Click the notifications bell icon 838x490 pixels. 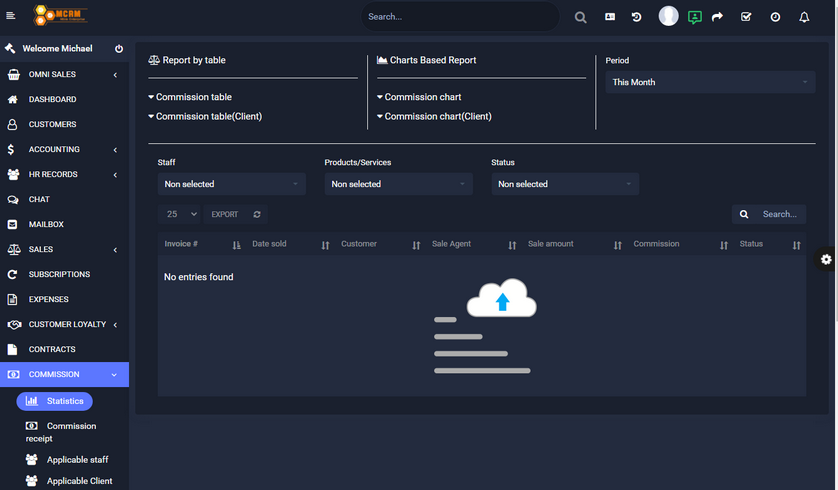(804, 17)
